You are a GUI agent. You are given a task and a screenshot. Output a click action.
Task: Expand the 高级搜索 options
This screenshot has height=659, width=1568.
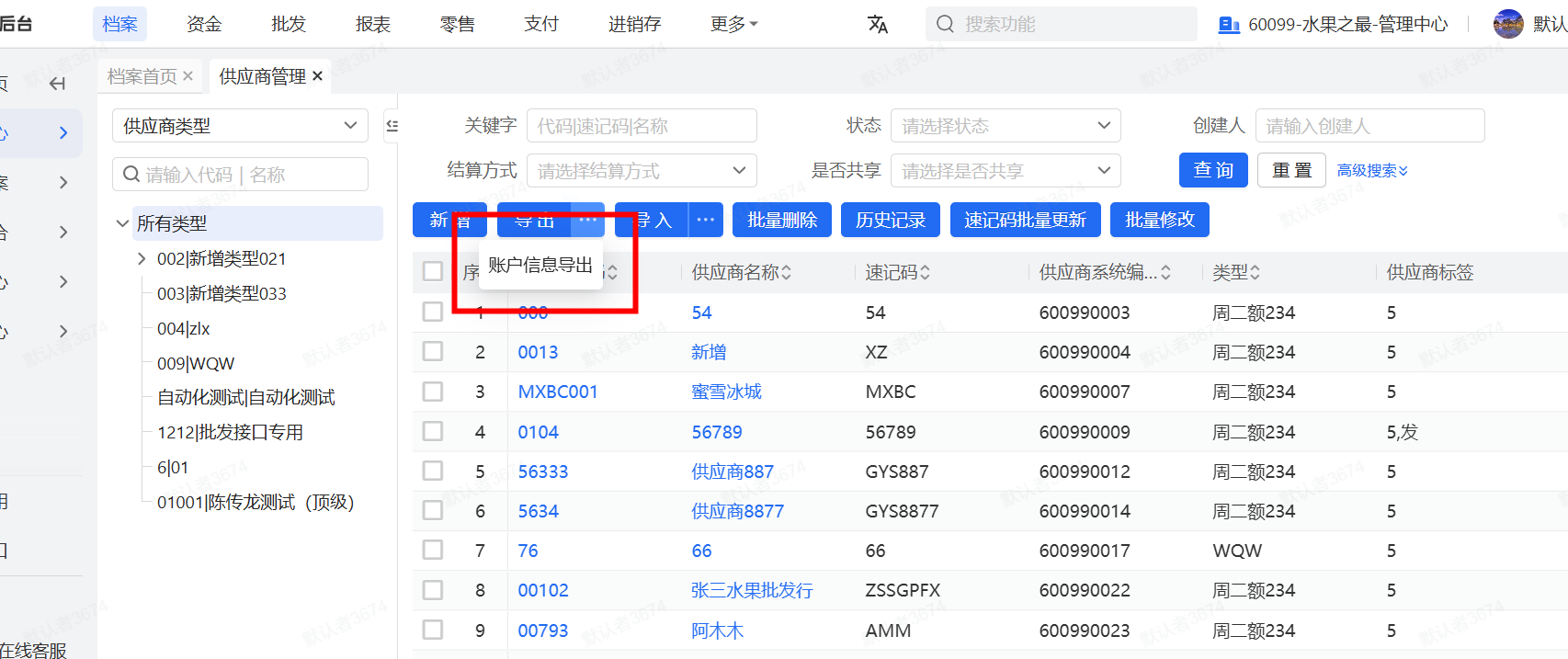[1372, 171]
